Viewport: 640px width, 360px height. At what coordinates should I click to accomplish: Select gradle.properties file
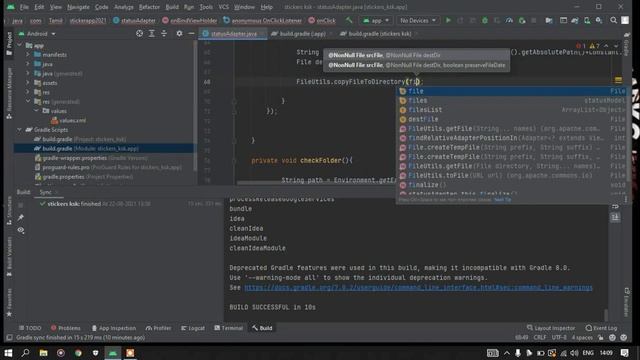pos(104,177)
